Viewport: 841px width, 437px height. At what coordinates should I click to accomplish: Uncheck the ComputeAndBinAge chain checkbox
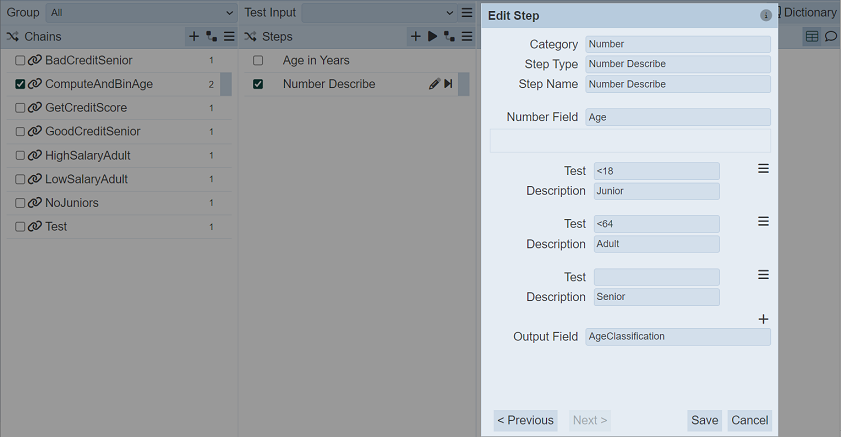21,84
